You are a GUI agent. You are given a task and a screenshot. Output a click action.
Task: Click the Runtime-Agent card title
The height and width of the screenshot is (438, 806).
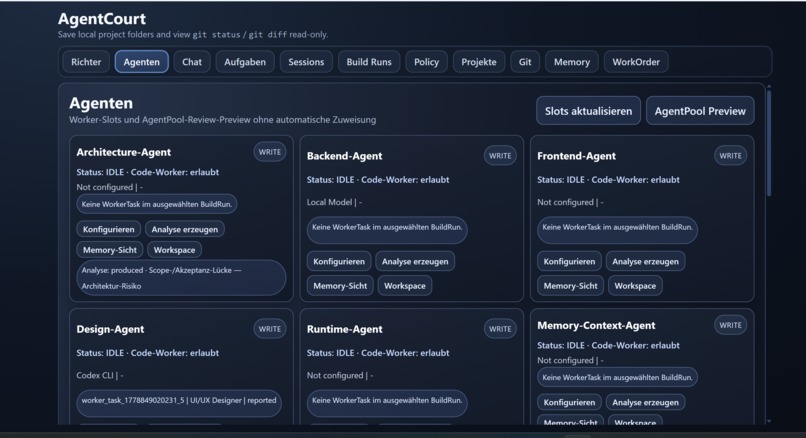coord(344,329)
